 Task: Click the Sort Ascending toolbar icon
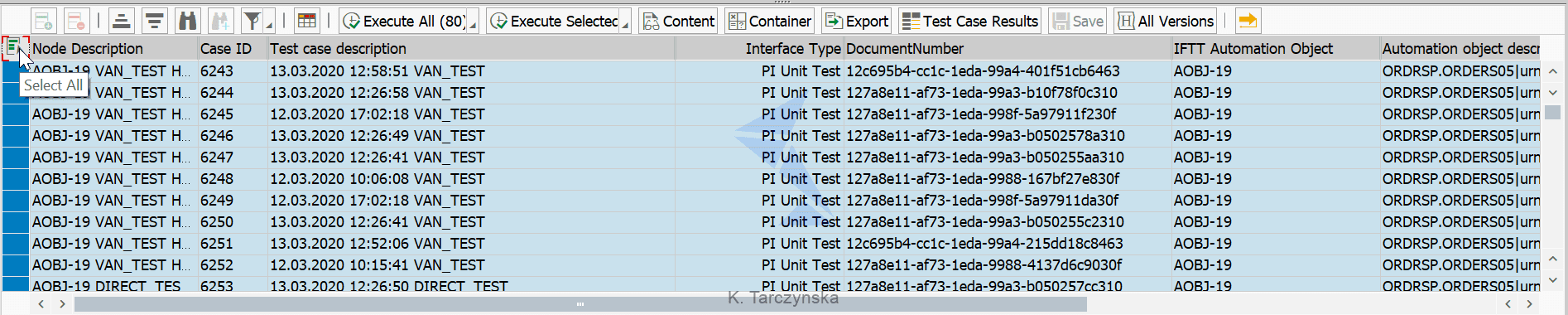pos(122,21)
